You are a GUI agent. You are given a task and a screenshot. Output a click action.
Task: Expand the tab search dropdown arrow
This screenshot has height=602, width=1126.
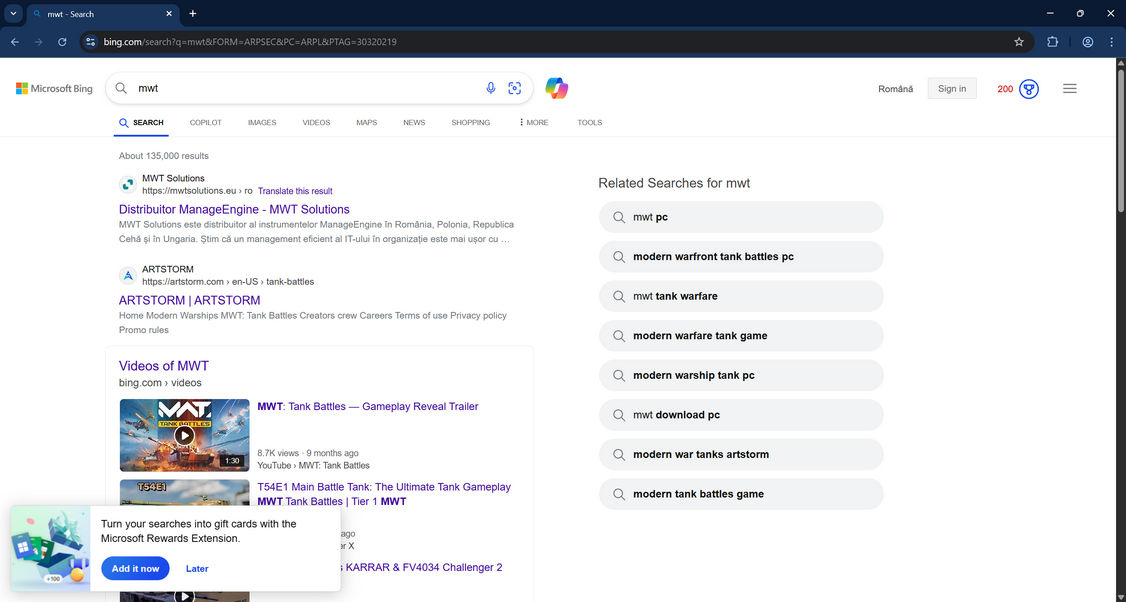14,14
